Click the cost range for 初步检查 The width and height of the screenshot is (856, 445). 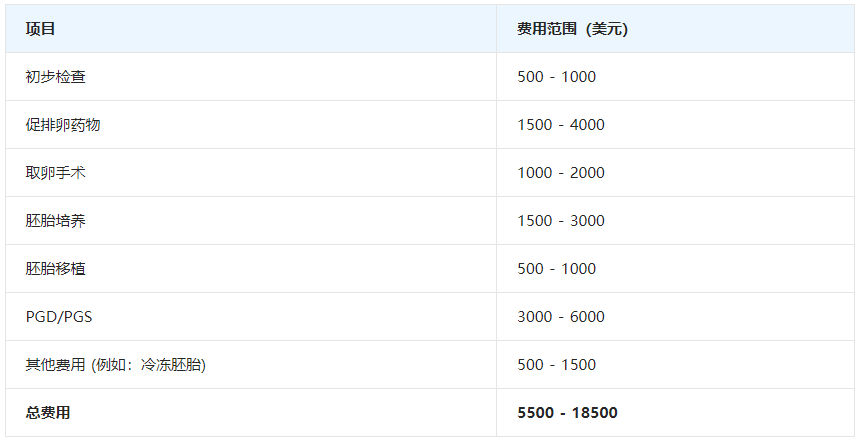coord(556,77)
